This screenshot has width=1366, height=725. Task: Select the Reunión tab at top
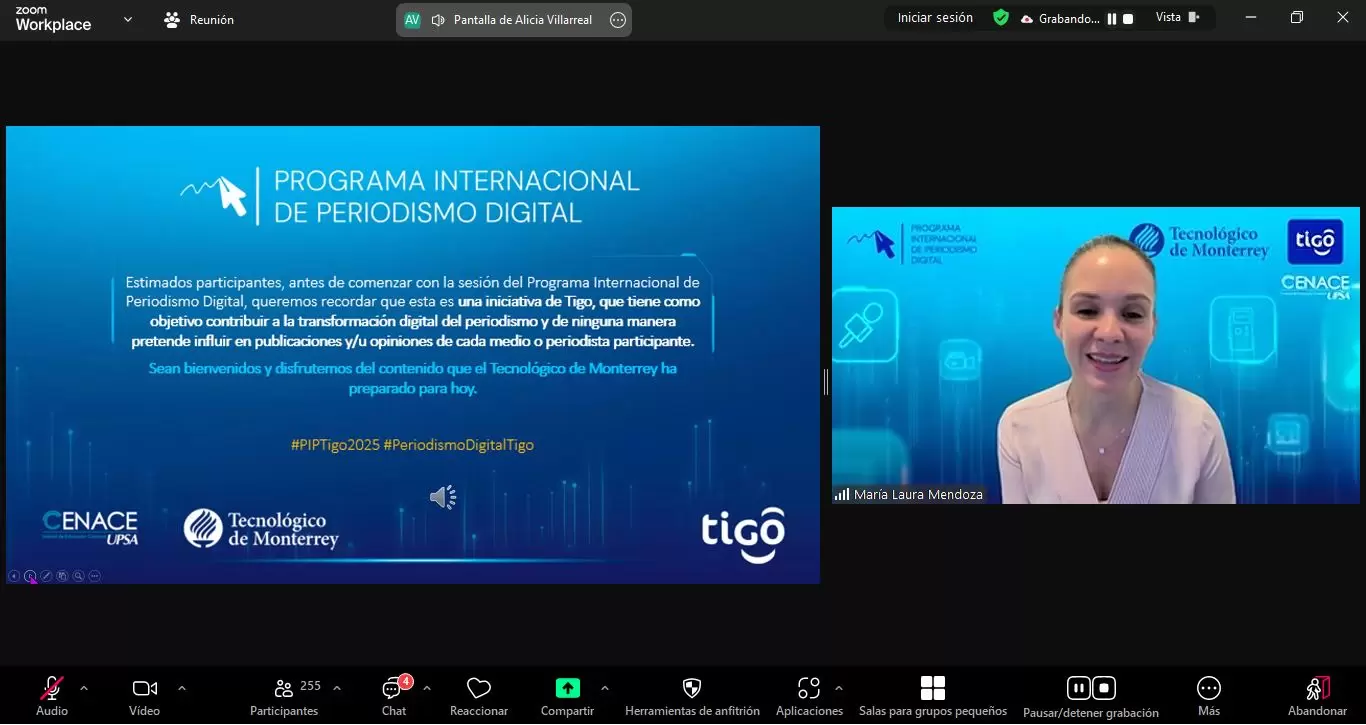pos(199,20)
